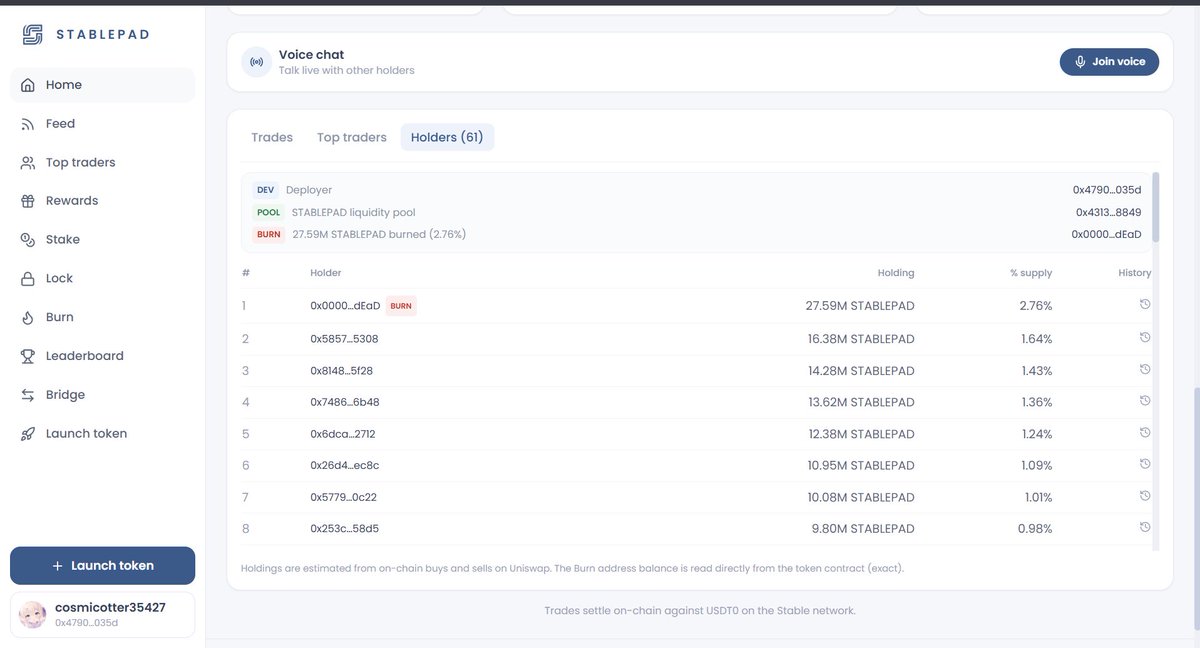Screen dimensions: 1200x648
Task: Click the Holder column header
Action: coord(326,273)
